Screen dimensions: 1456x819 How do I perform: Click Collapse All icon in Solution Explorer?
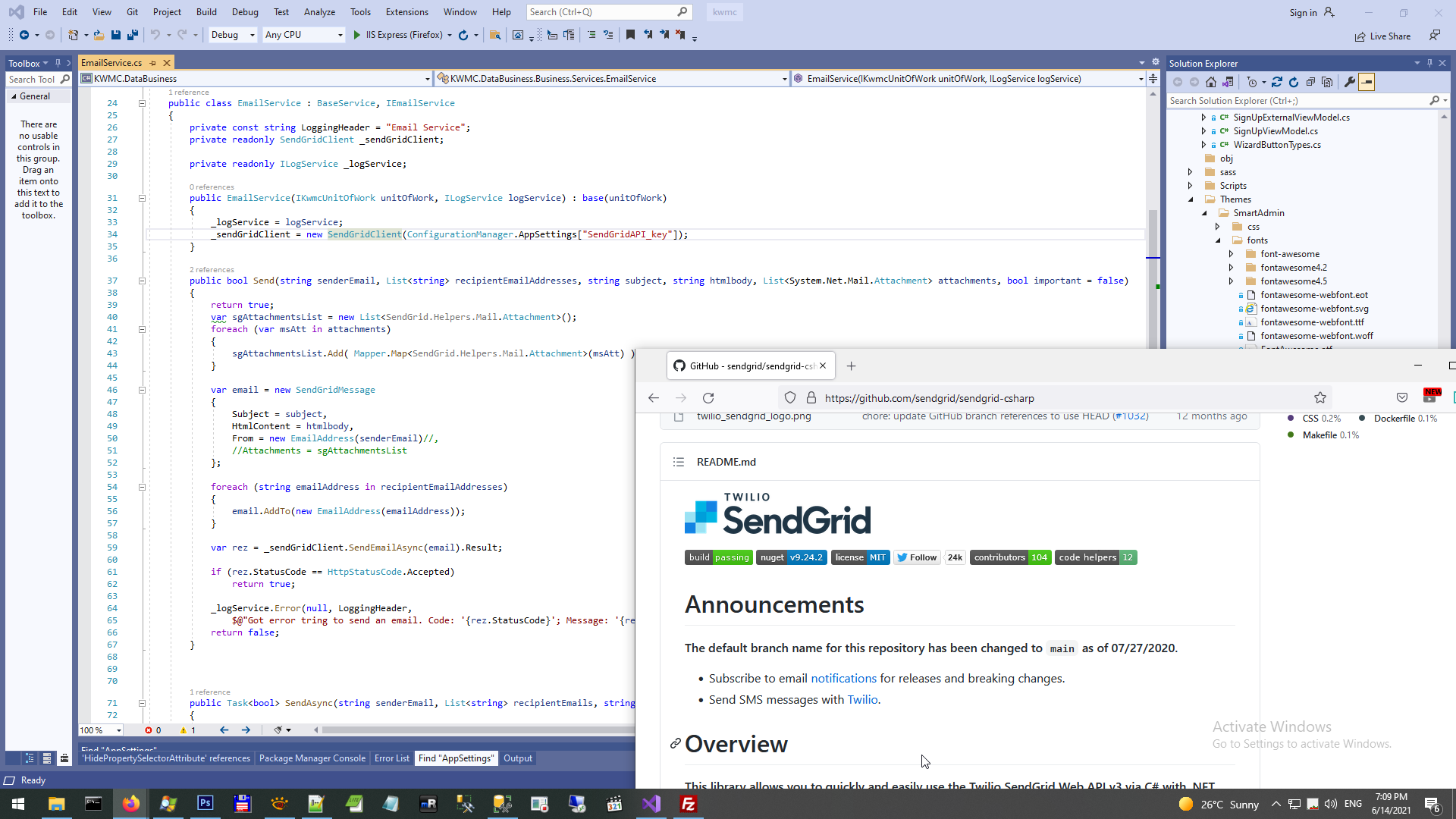tap(1310, 82)
